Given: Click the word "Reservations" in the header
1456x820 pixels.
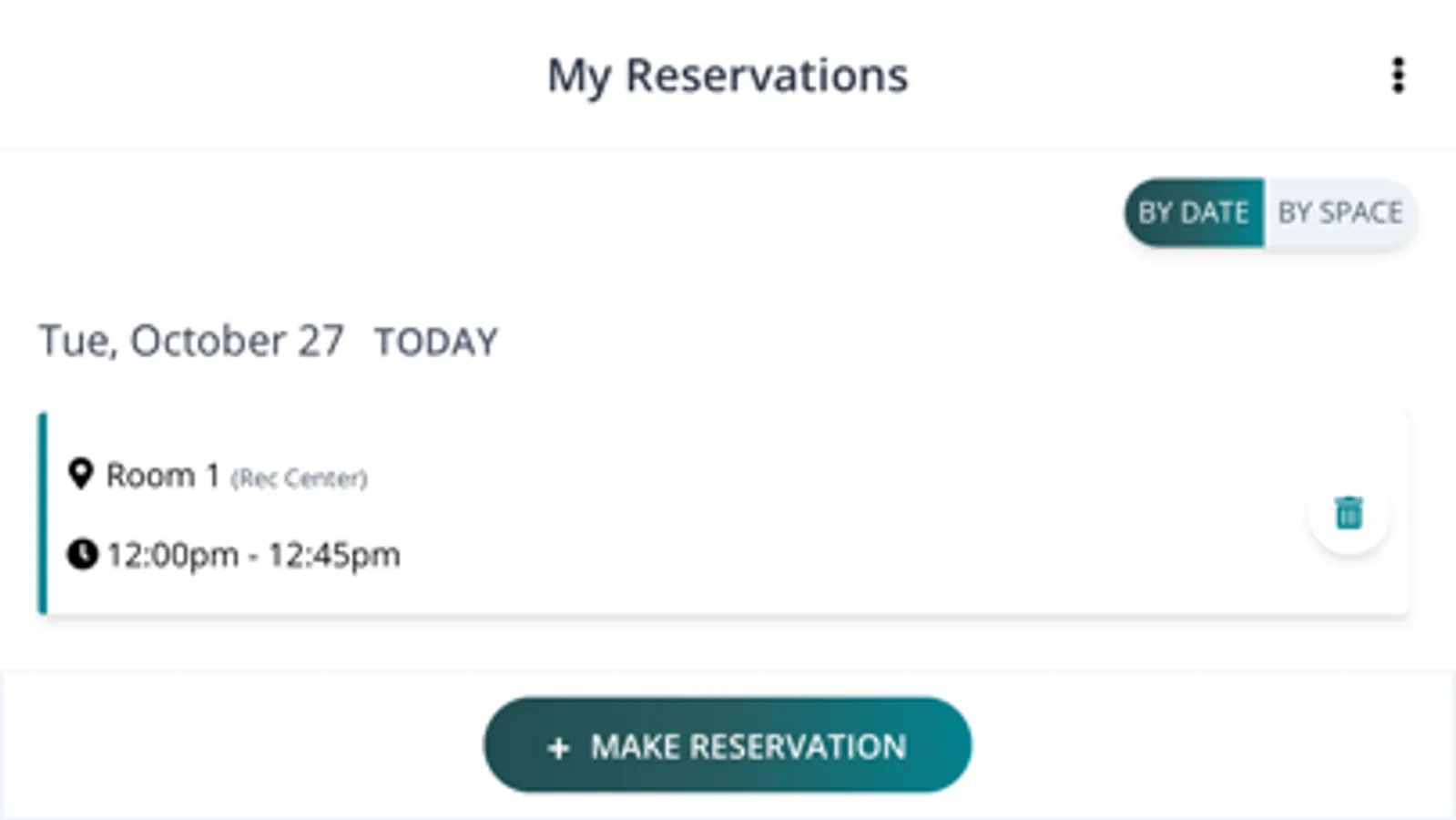Looking at the screenshot, I should (x=767, y=76).
